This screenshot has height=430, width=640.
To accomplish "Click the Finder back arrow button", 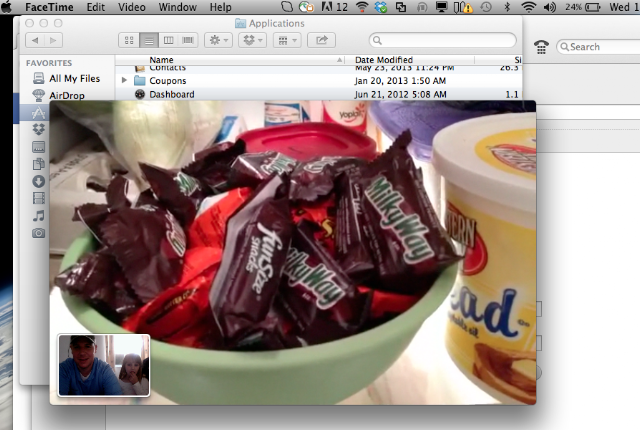I will click(x=35, y=40).
